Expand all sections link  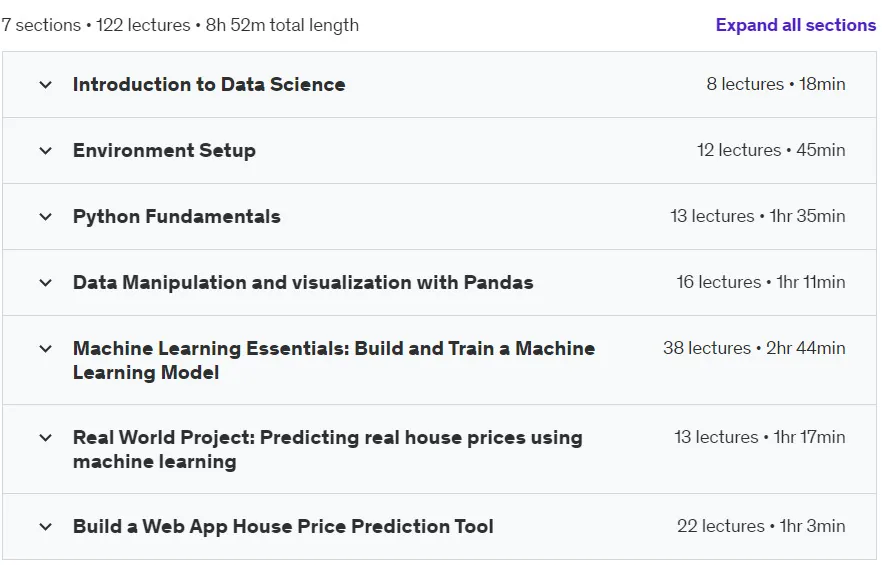(795, 25)
